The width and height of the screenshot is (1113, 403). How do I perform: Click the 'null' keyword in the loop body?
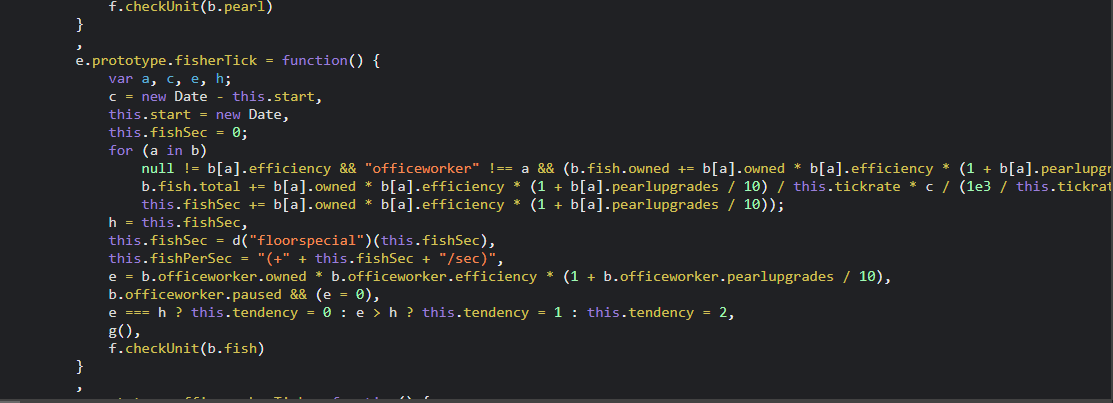(x=158, y=169)
